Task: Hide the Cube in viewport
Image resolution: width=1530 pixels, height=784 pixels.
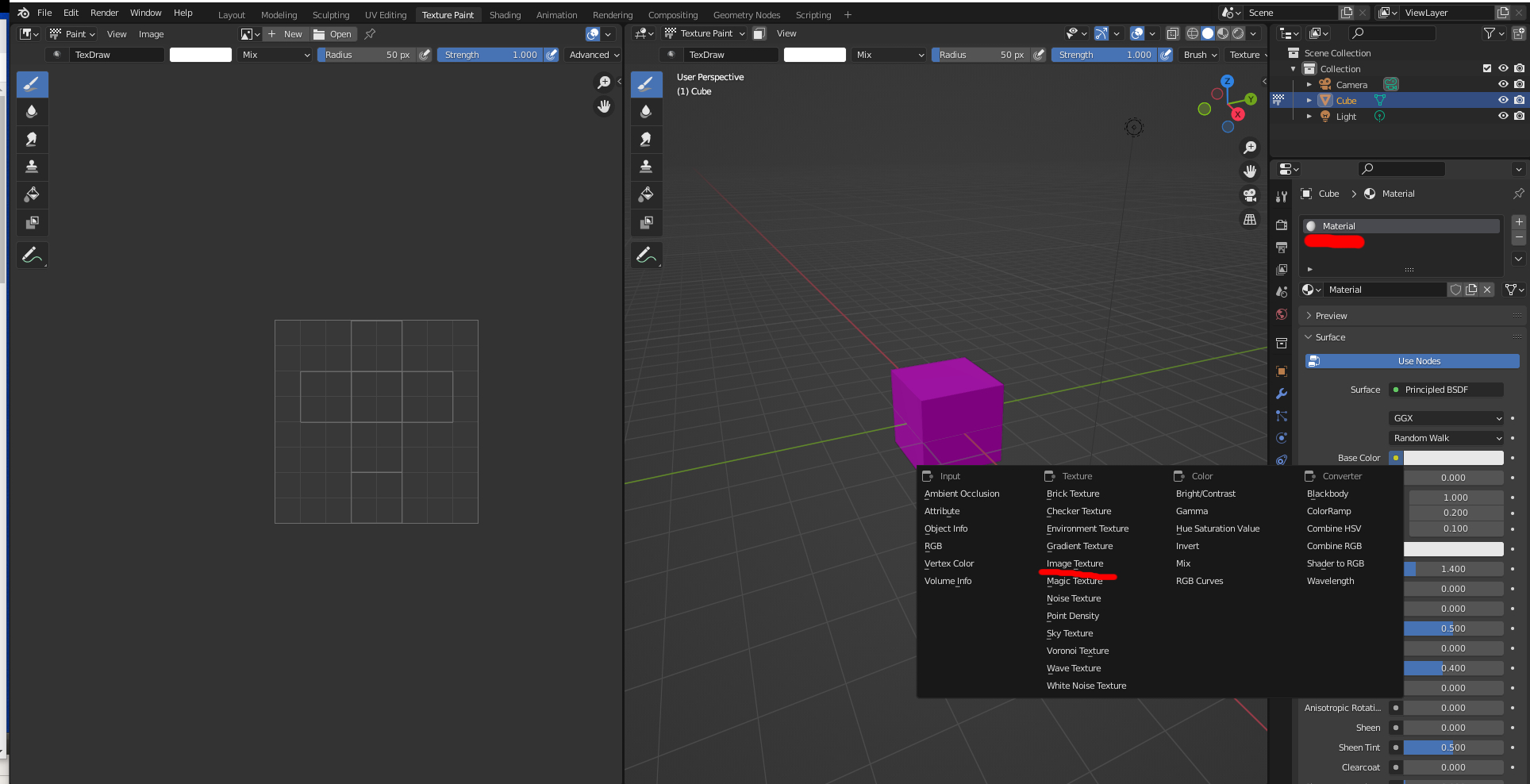Action: (x=1503, y=101)
